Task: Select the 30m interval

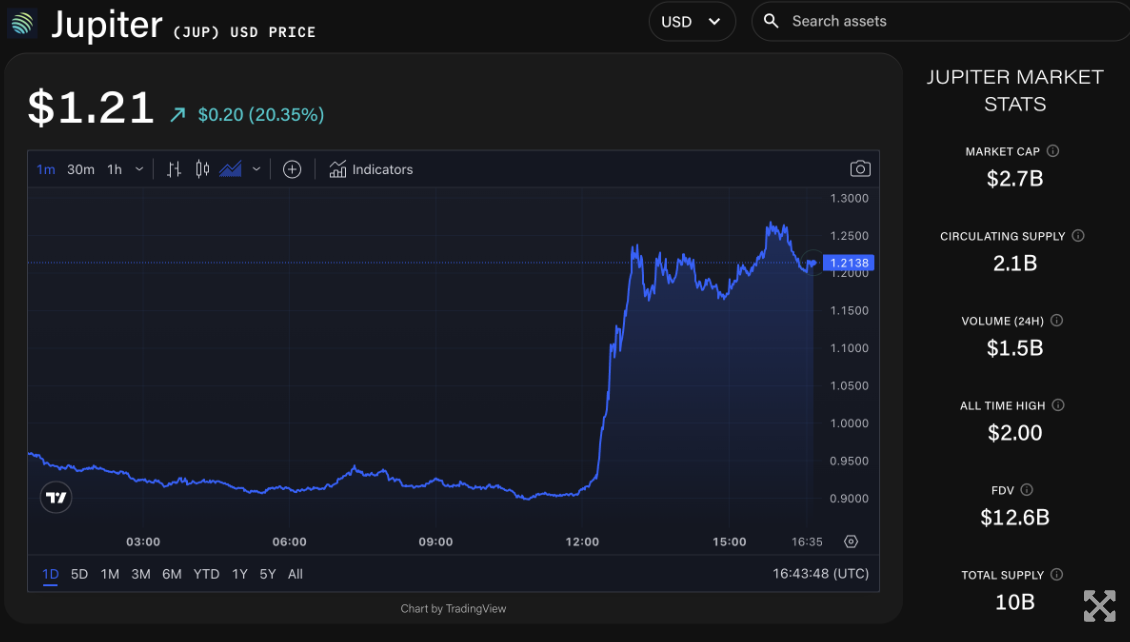Action: point(81,169)
